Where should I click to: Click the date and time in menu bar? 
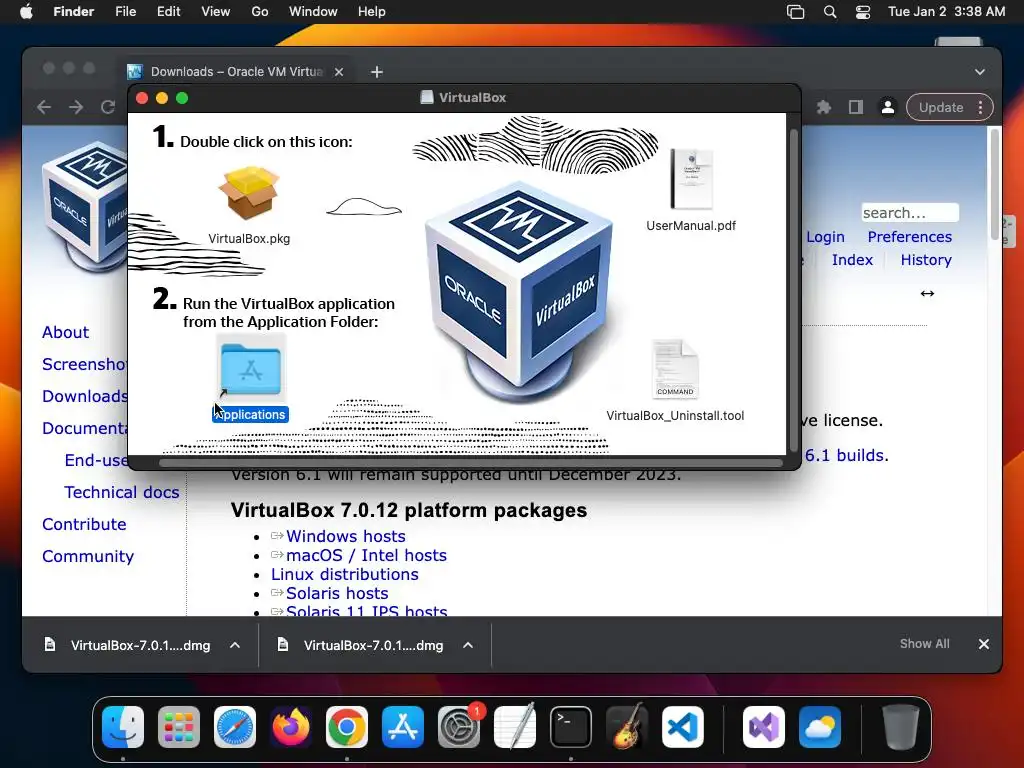pos(946,12)
